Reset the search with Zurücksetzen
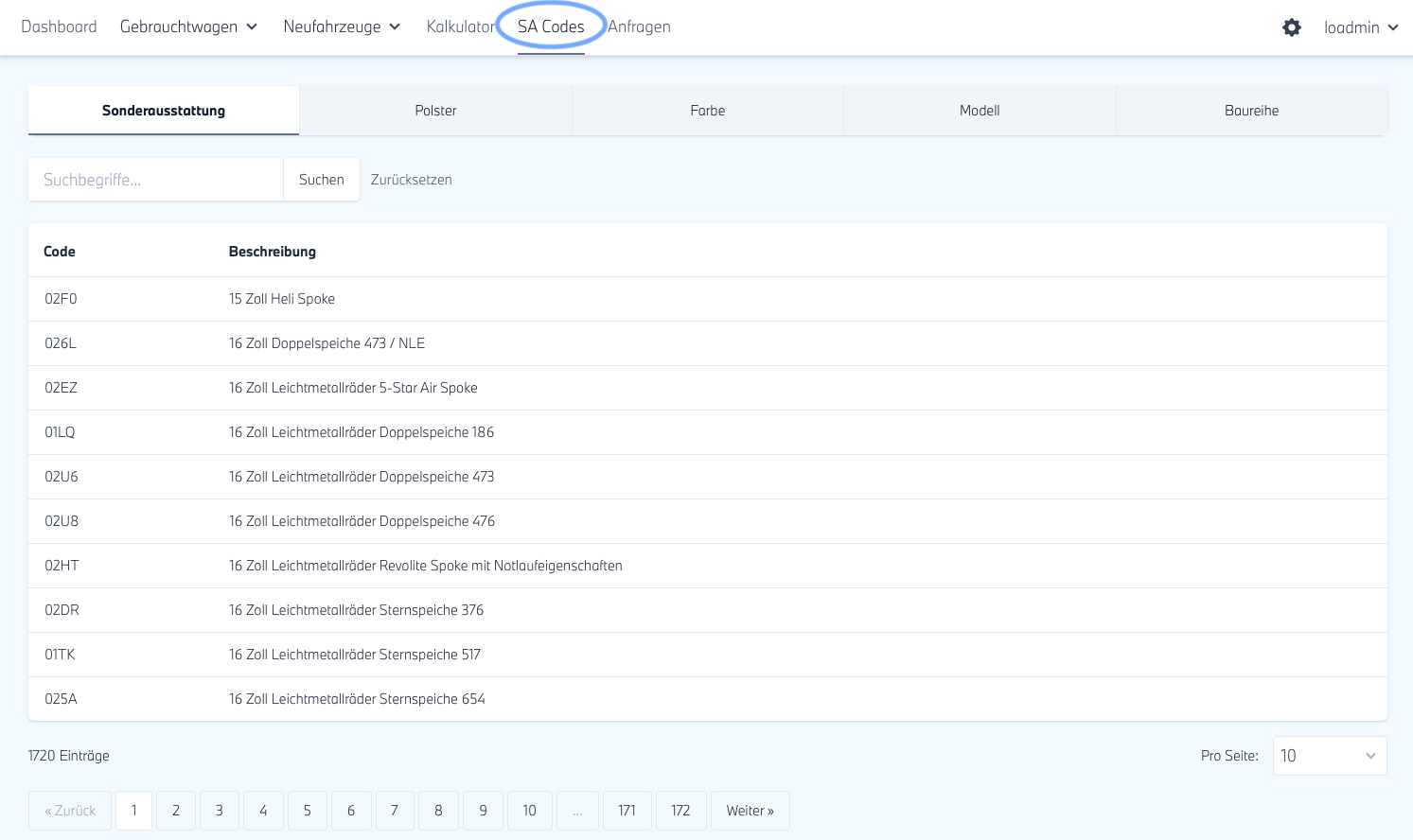The height and width of the screenshot is (840, 1413). click(411, 180)
